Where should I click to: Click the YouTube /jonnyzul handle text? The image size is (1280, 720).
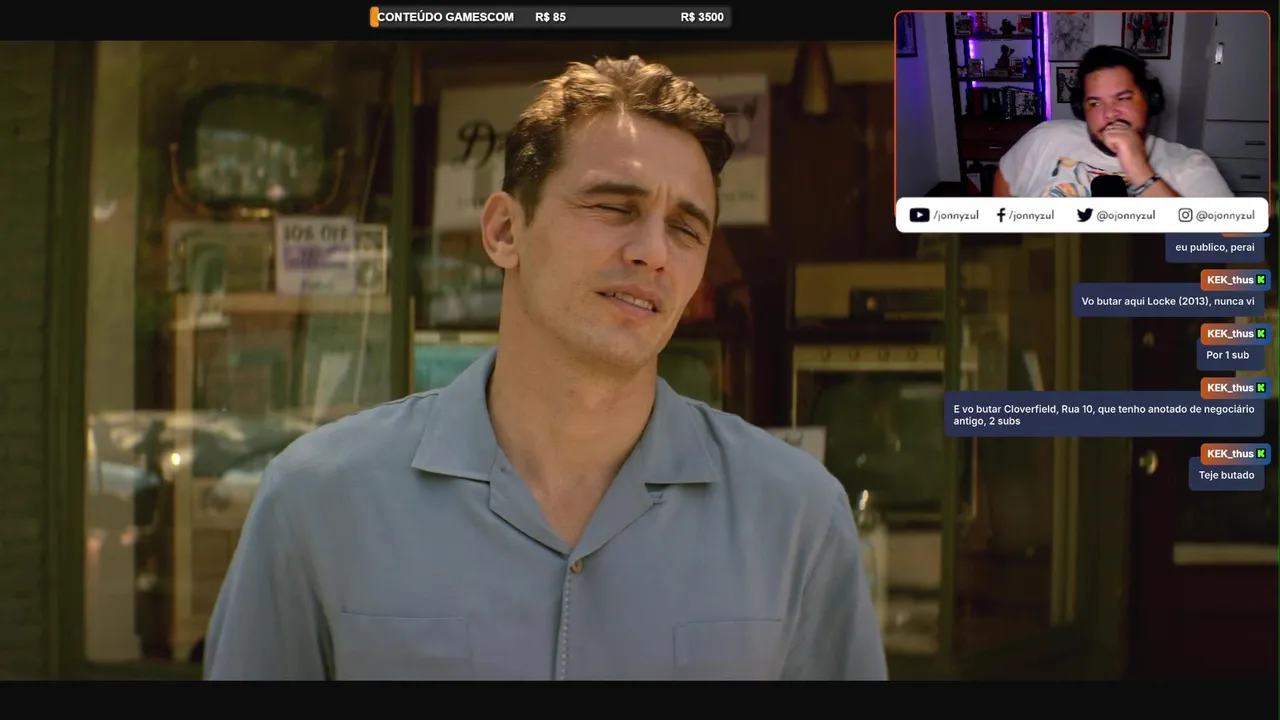click(956, 215)
